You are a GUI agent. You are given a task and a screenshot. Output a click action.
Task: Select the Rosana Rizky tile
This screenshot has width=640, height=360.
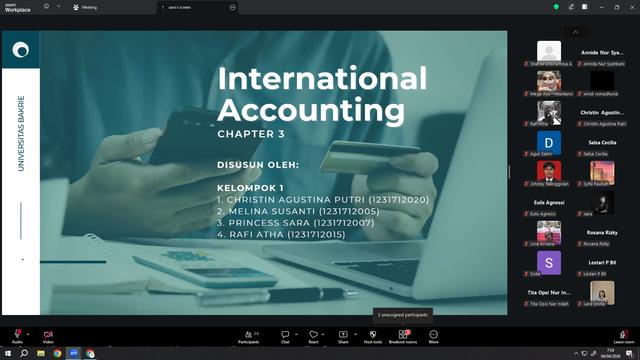[602, 234]
